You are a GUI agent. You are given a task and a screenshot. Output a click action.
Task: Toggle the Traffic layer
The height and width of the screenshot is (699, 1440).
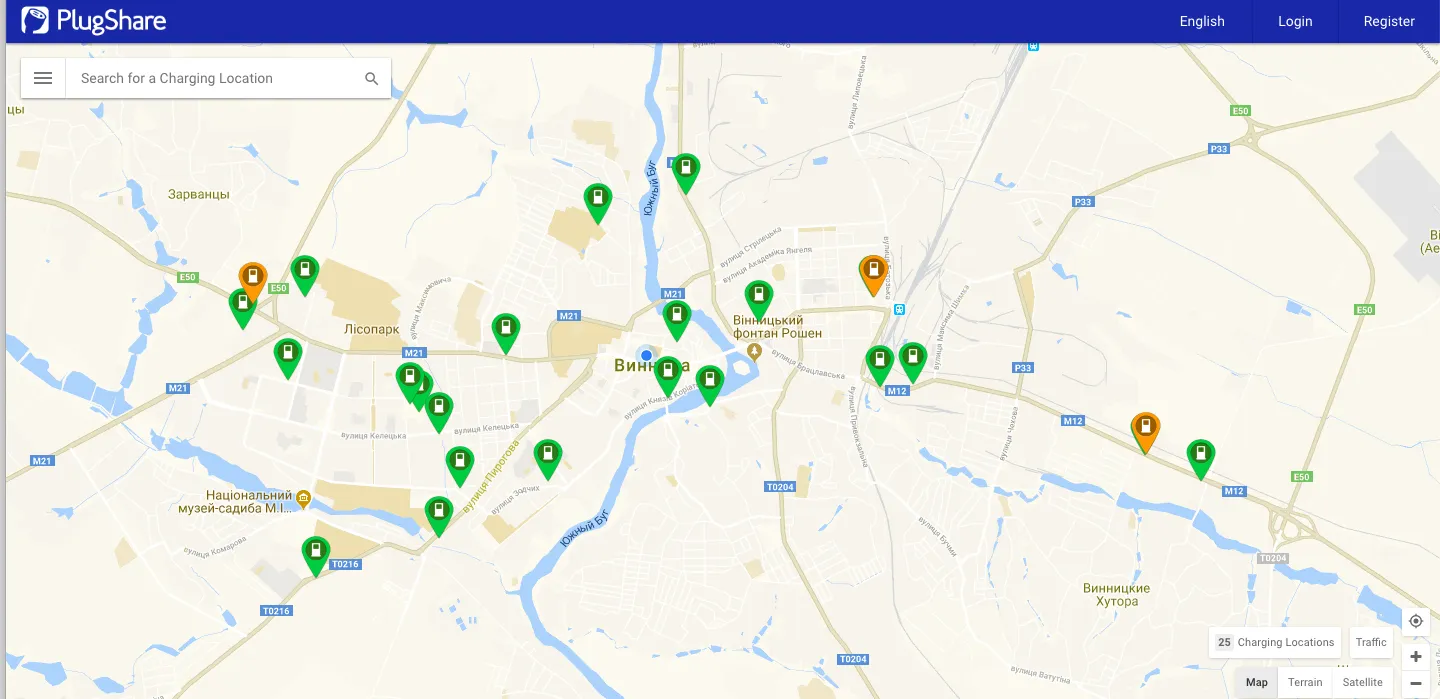[x=1371, y=642]
